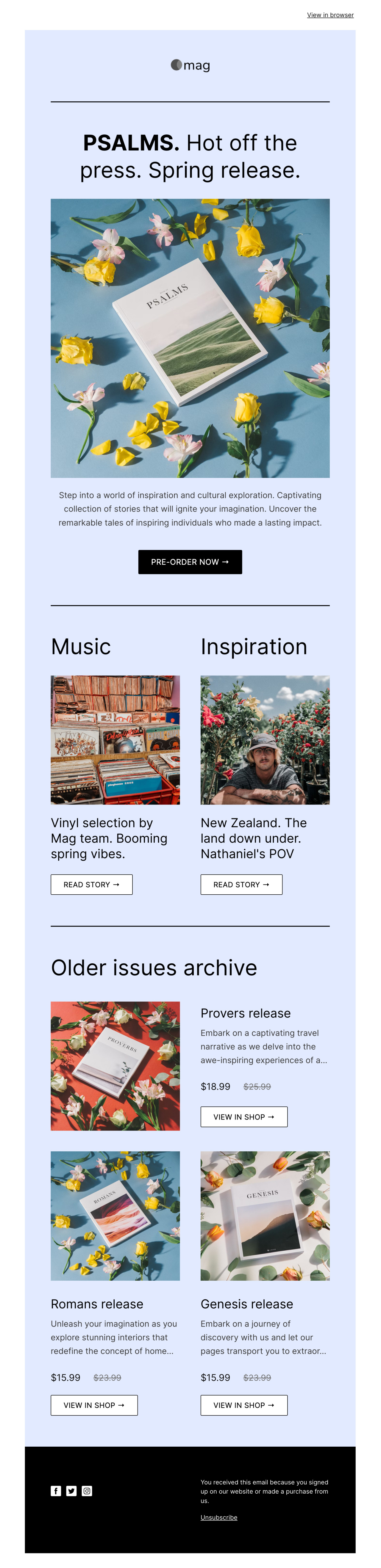
Task: Click Read Story under Vinyl selection
Action: point(91,885)
